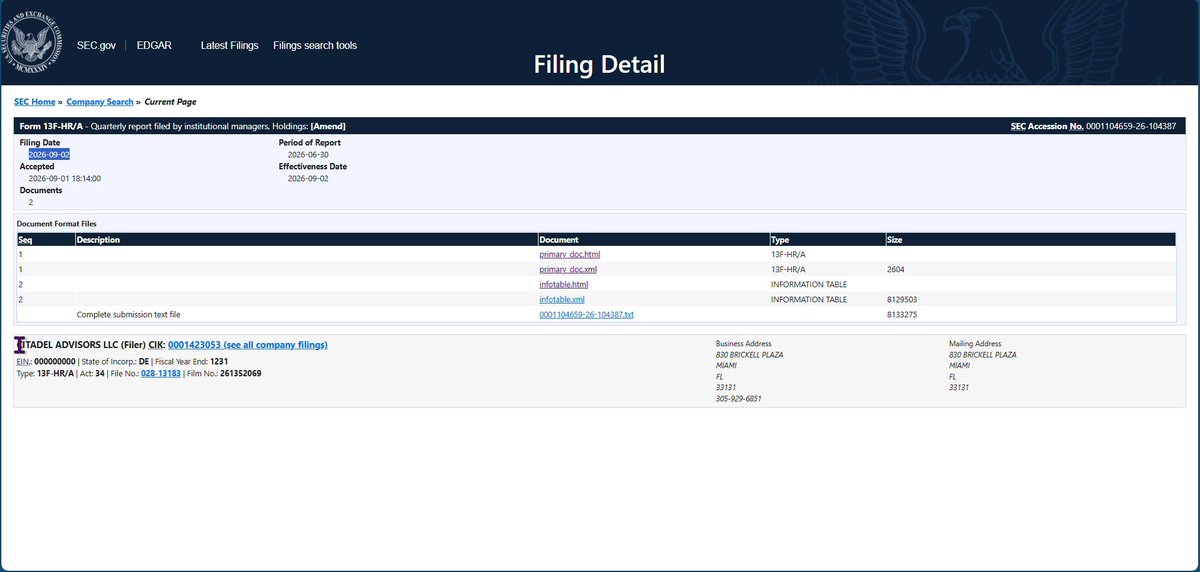Open infotable.xml document link

pyautogui.click(x=562, y=300)
